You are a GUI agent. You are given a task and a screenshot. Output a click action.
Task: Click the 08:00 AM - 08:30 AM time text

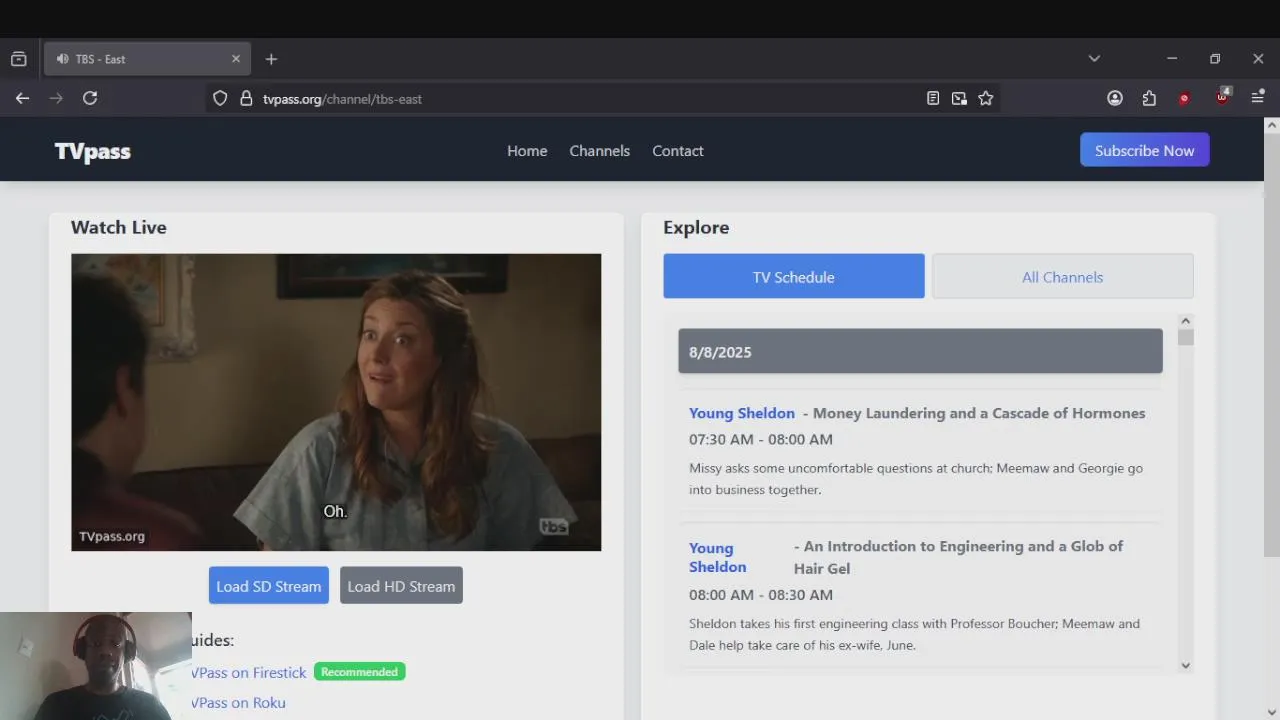pyautogui.click(x=761, y=595)
